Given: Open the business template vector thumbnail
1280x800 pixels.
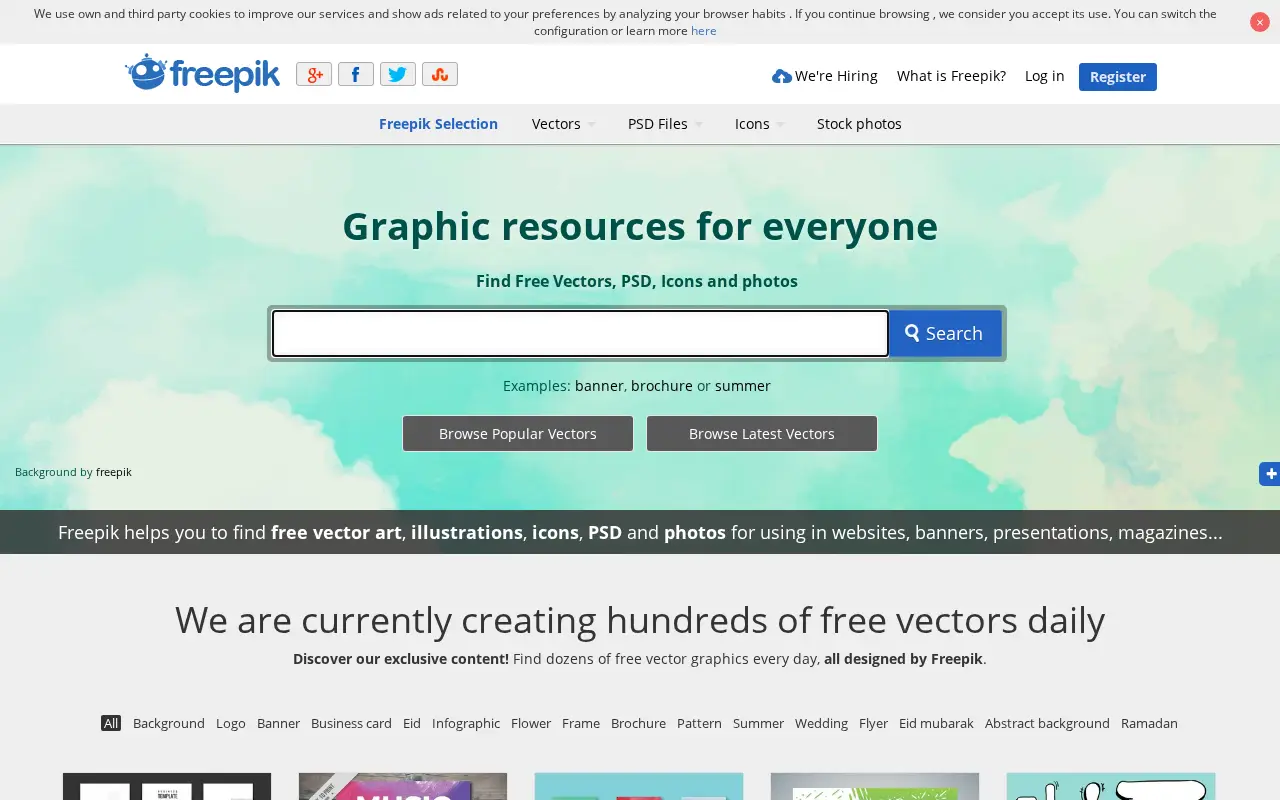Looking at the screenshot, I should pos(167,786).
